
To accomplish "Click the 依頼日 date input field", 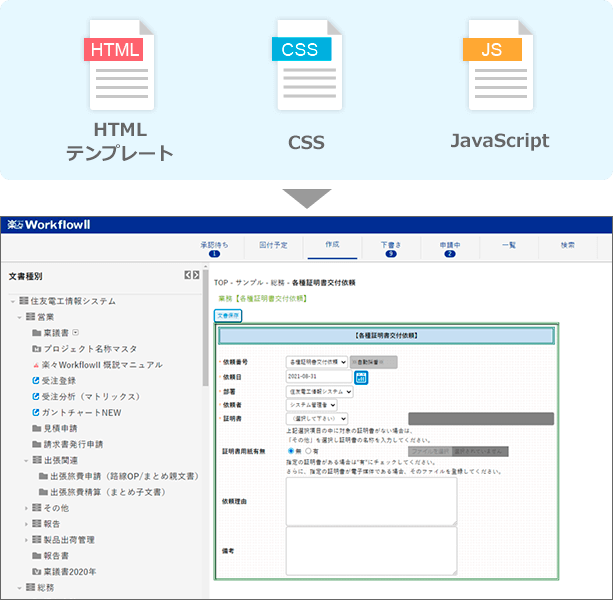I will click(x=319, y=376).
